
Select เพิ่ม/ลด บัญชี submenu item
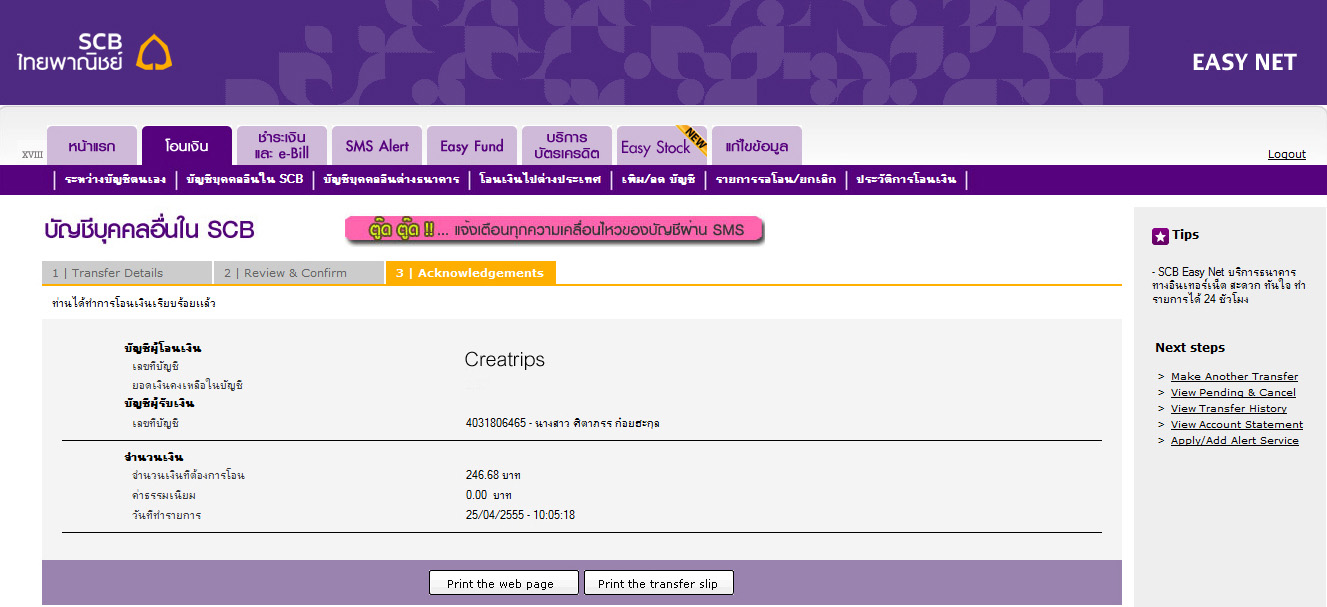pos(658,180)
